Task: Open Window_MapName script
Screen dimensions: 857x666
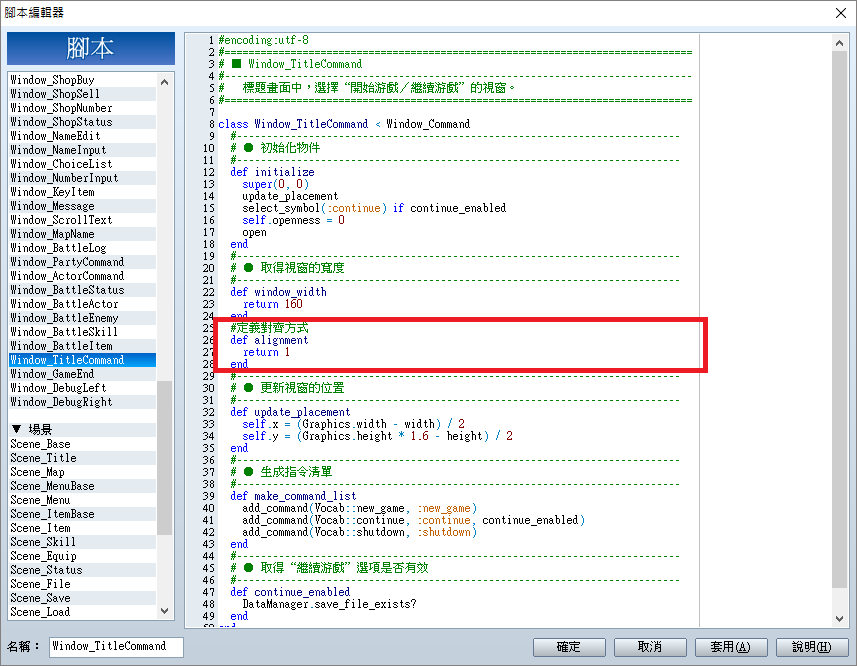Action: coord(83,234)
